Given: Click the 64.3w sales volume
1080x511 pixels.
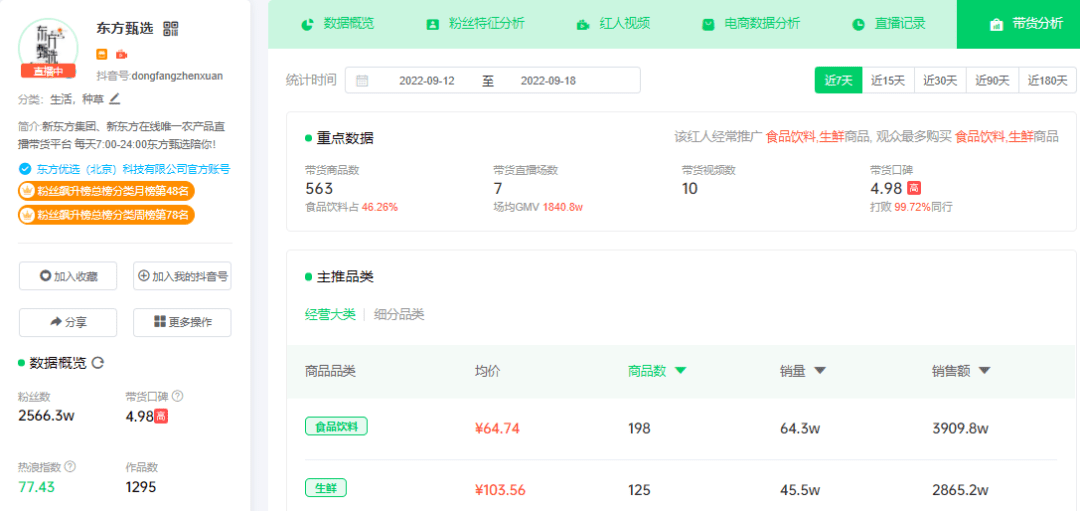Looking at the screenshot, I should pos(800,428).
